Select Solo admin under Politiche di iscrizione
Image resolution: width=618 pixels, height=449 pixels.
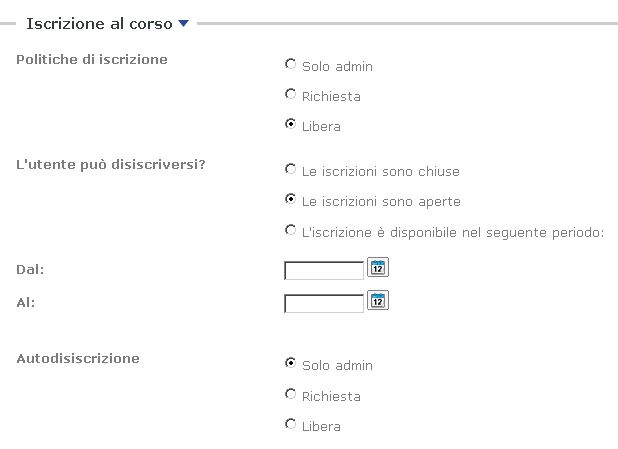click(291, 65)
